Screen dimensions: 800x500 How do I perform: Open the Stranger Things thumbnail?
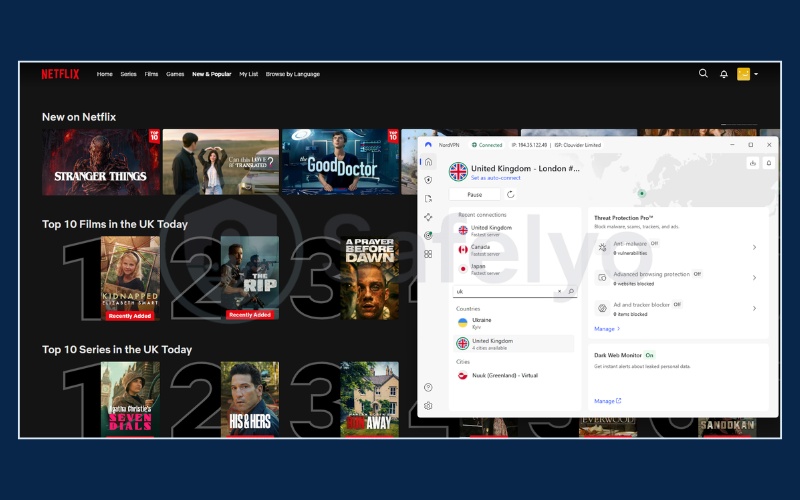[101, 162]
